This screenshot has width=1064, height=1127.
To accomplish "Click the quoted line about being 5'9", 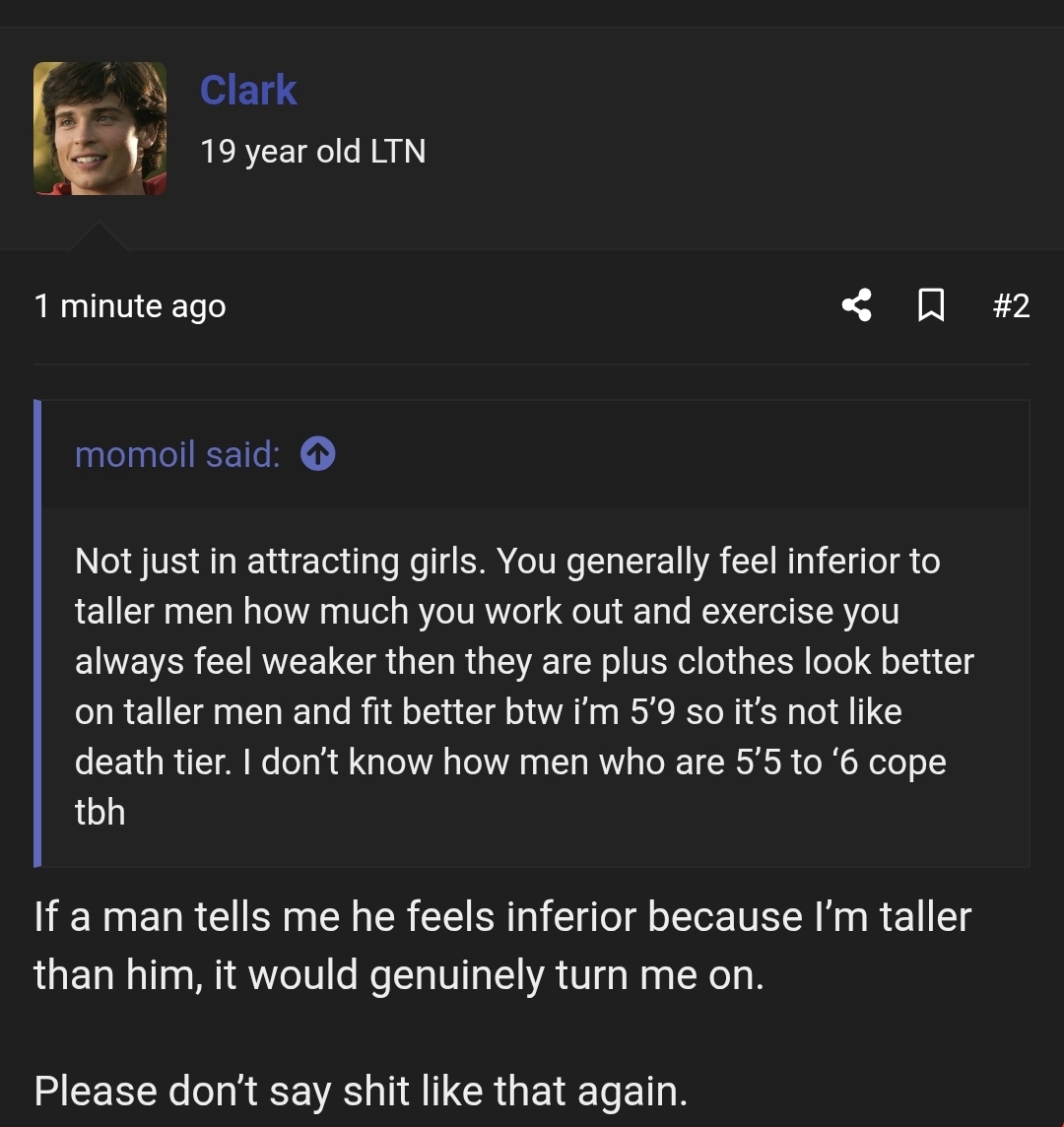I will point(488,712).
